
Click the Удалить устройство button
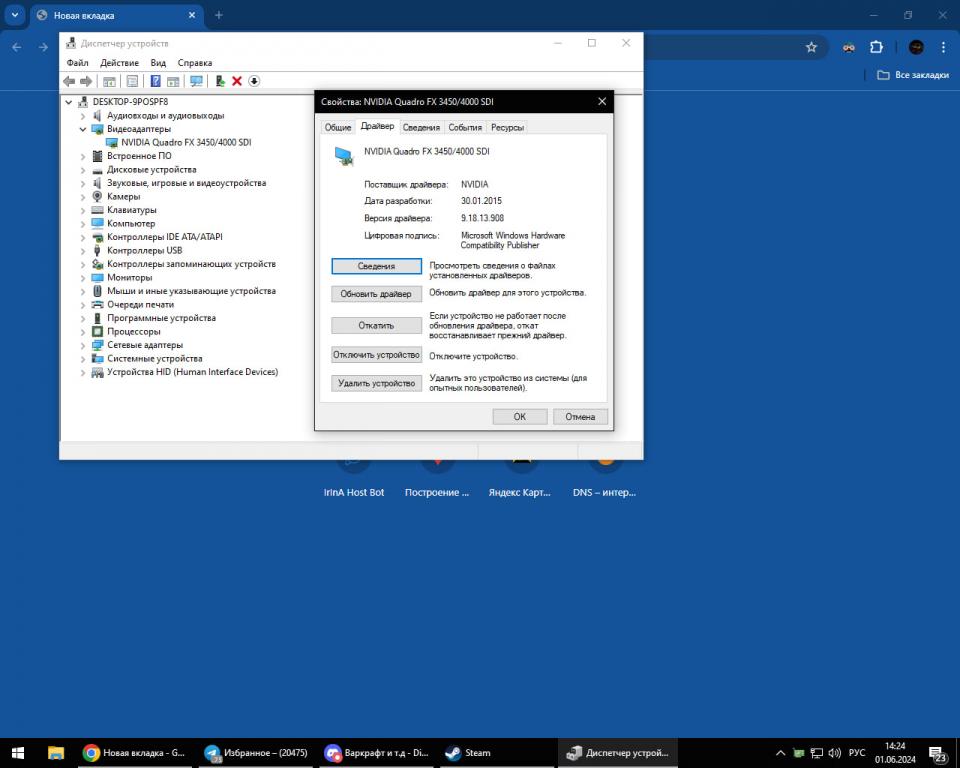(377, 383)
